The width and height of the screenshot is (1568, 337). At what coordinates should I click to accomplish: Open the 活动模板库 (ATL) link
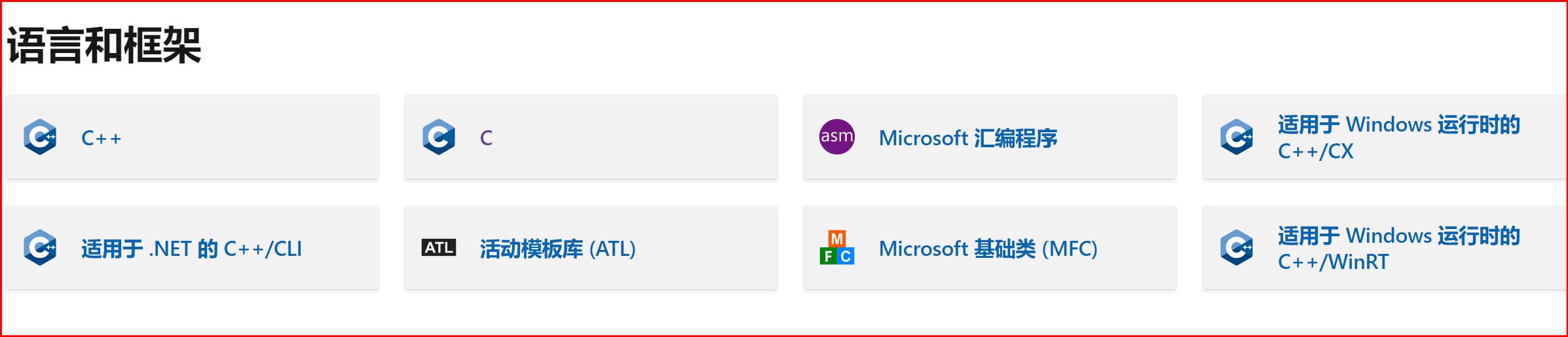click(557, 249)
